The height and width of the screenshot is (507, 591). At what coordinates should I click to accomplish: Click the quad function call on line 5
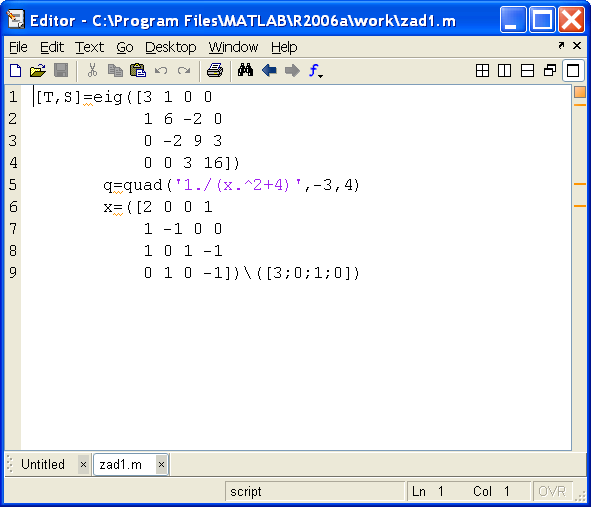(143, 185)
